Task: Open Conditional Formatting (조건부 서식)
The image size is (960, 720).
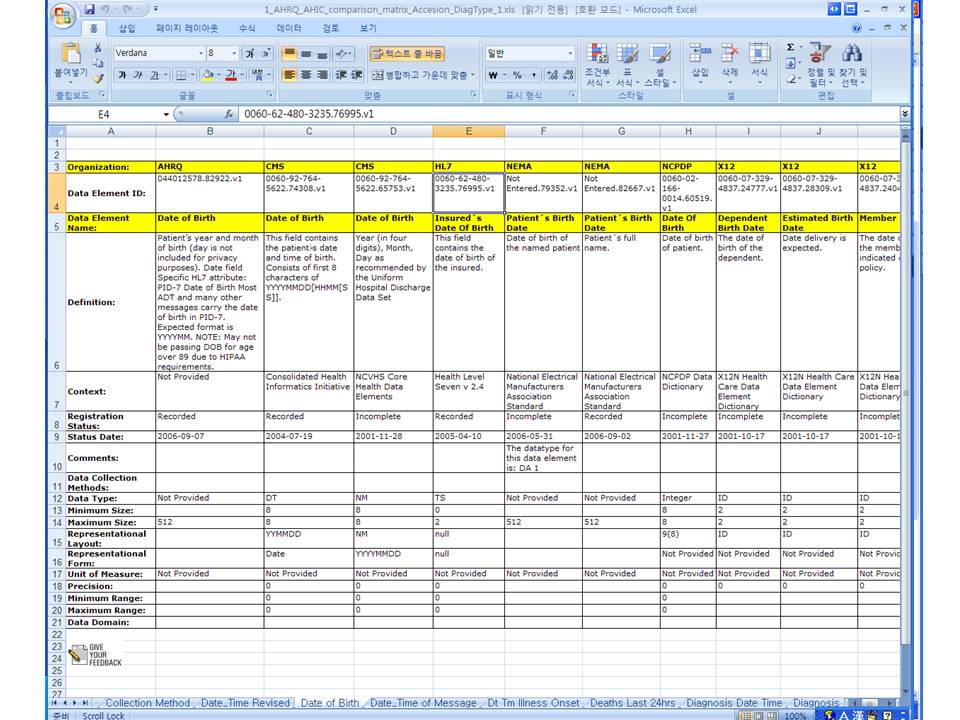Action: coord(597,65)
